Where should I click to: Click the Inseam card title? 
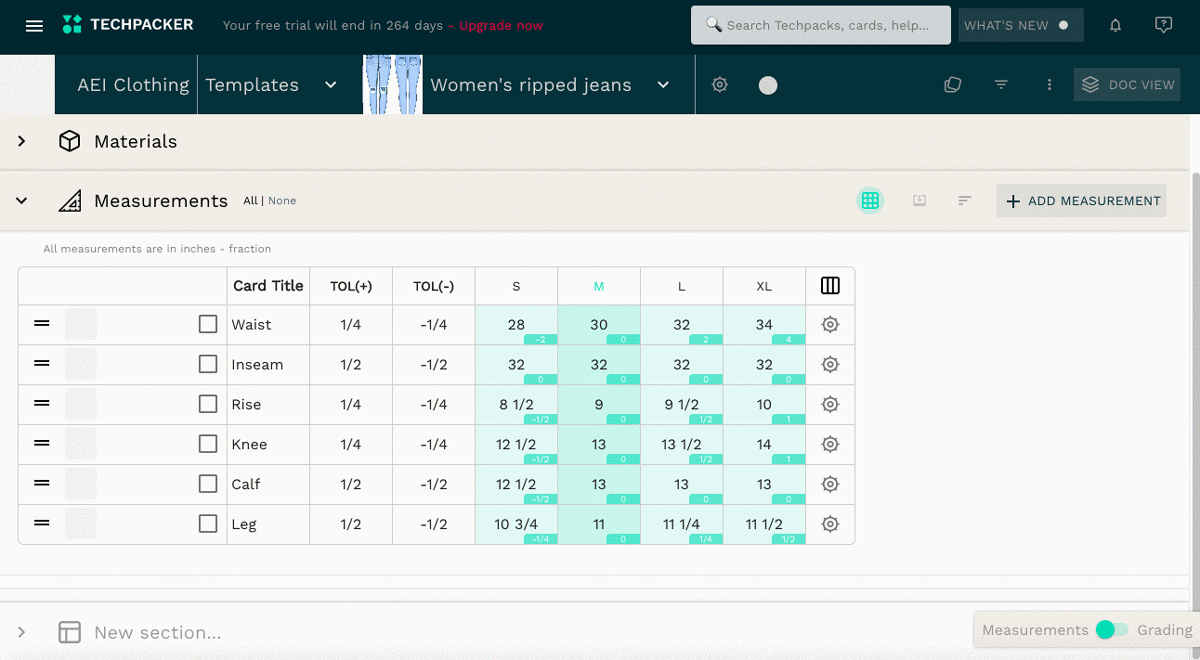(x=257, y=365)
